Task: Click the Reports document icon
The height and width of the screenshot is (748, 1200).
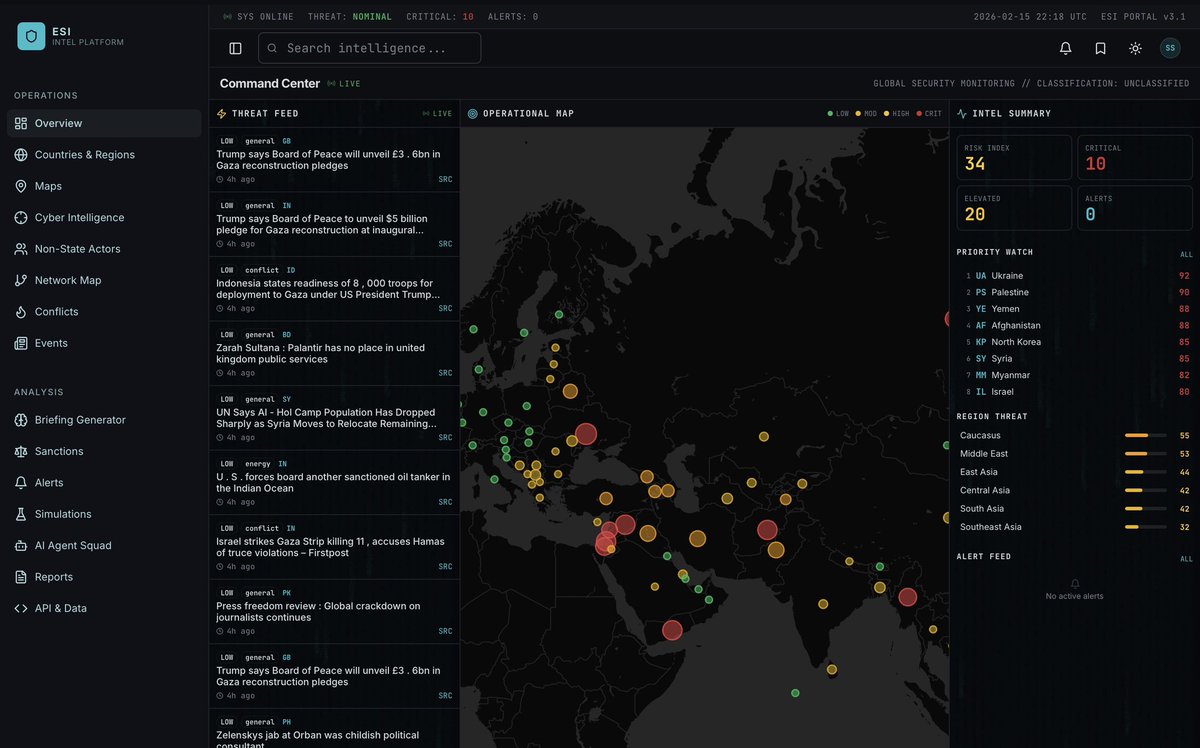Action: [21, 577]
